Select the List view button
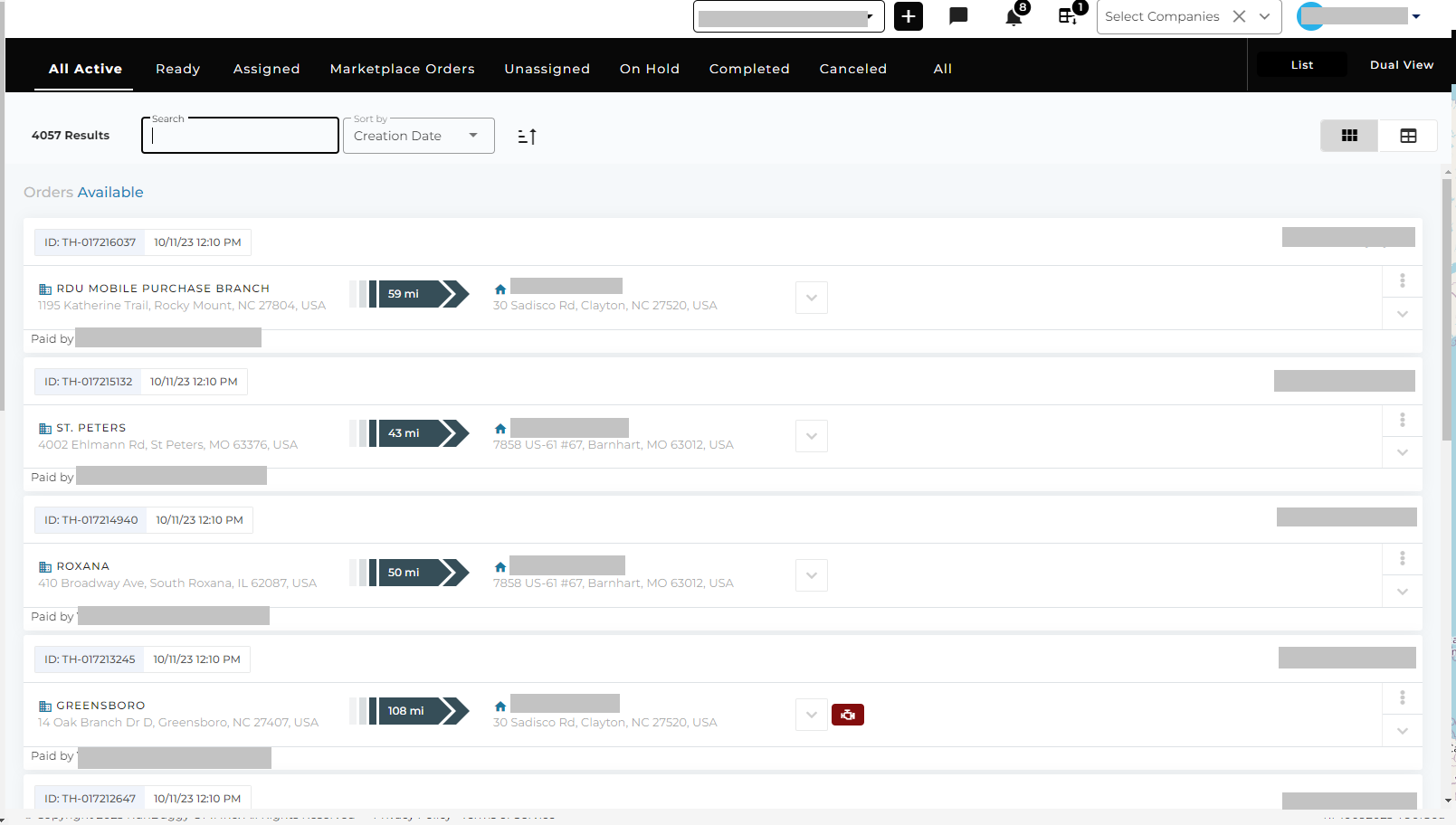The image size is (1456, 825). pyautogui.click(x=1302, y=65)
